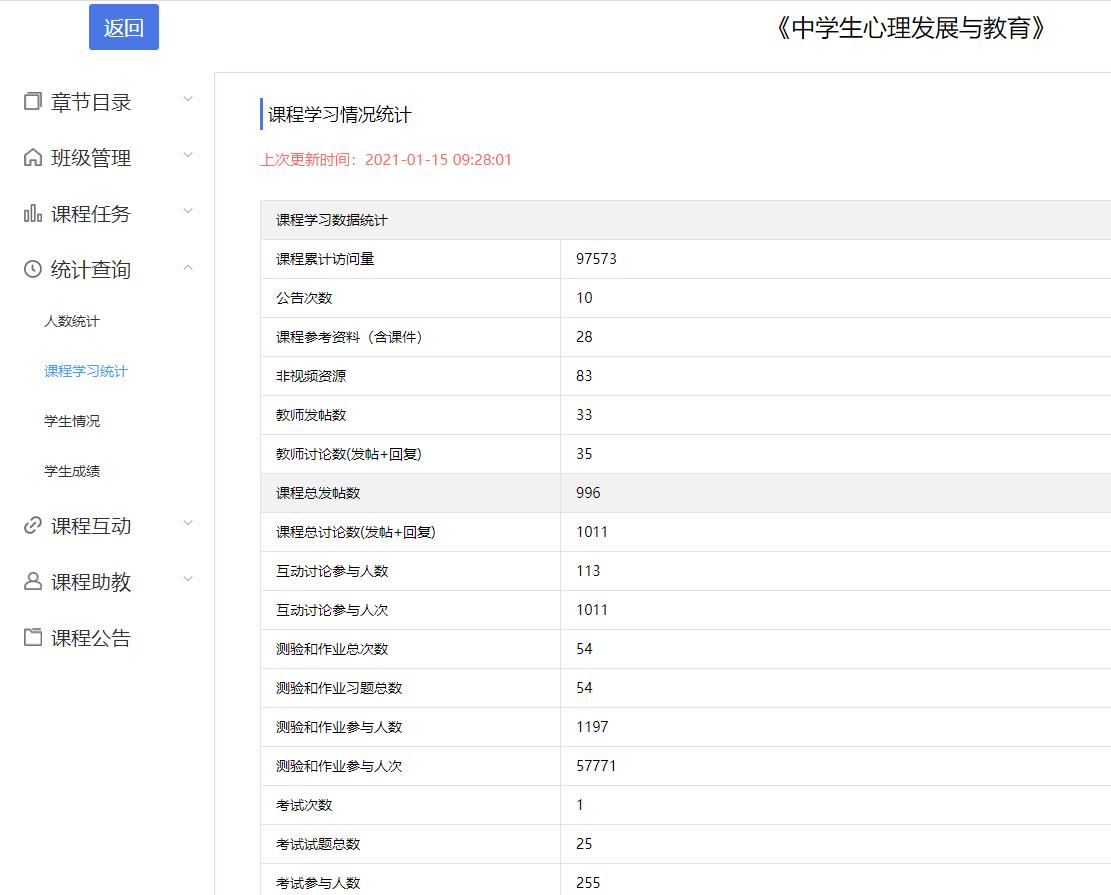Click the 课程互动 link chain icon
The height and width of the screenshot is (895, 1111).
(x=33, y=526)
